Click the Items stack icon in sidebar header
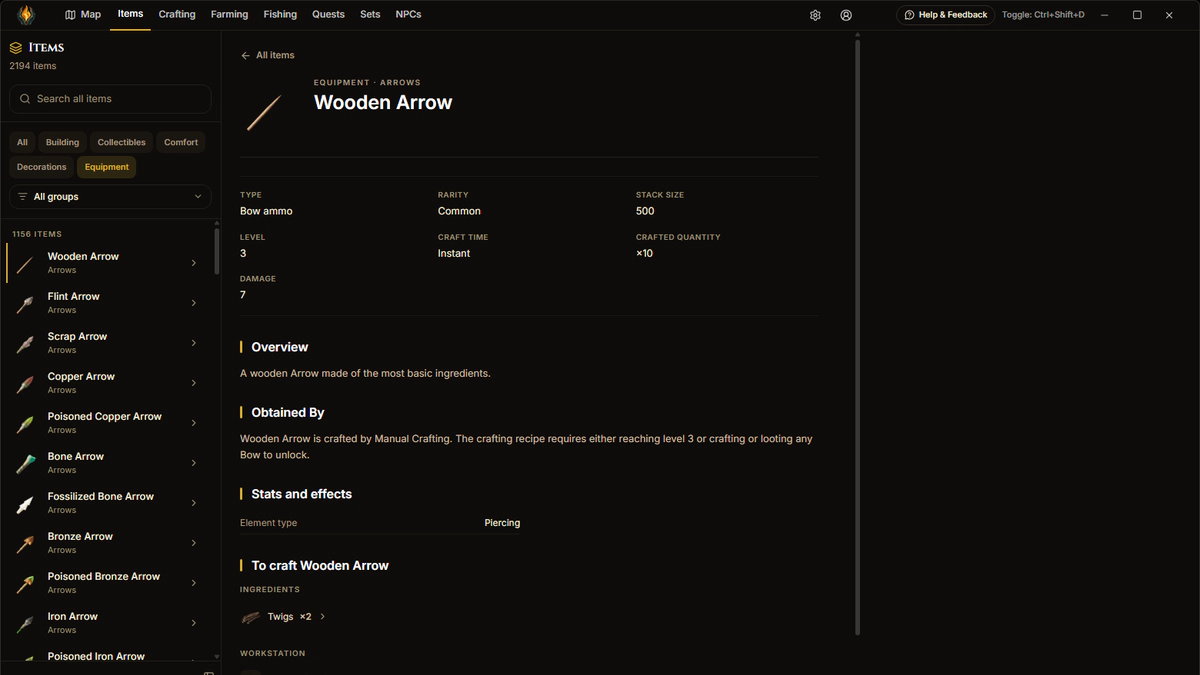The height and width of the screenshot is (675, 1200). click(x=16, y=47)
